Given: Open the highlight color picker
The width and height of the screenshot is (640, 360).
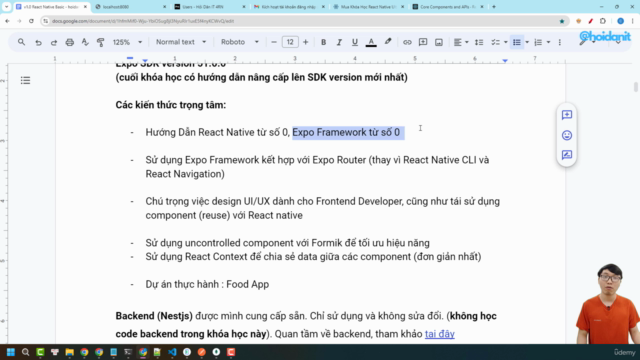Looking at the screenshot, I should point(388,42).
